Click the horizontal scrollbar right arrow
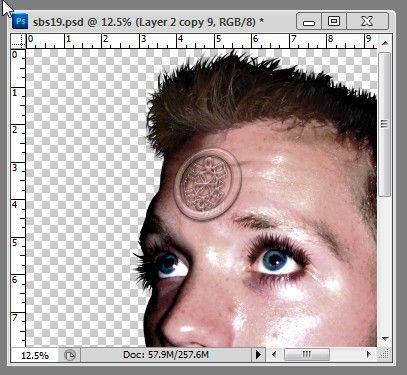 pos(369,354)
